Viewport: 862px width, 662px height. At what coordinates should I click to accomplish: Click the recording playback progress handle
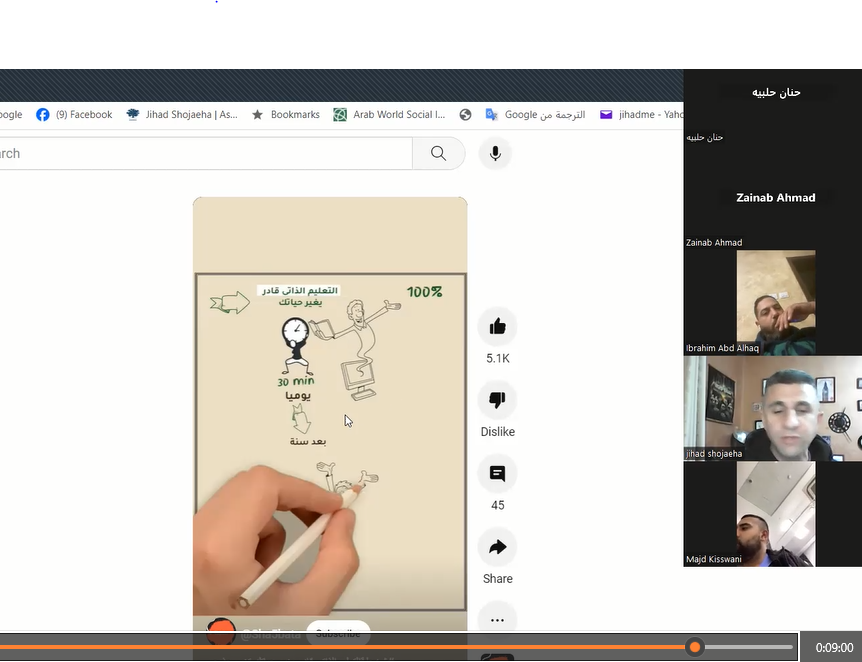[x=695, y=647]
